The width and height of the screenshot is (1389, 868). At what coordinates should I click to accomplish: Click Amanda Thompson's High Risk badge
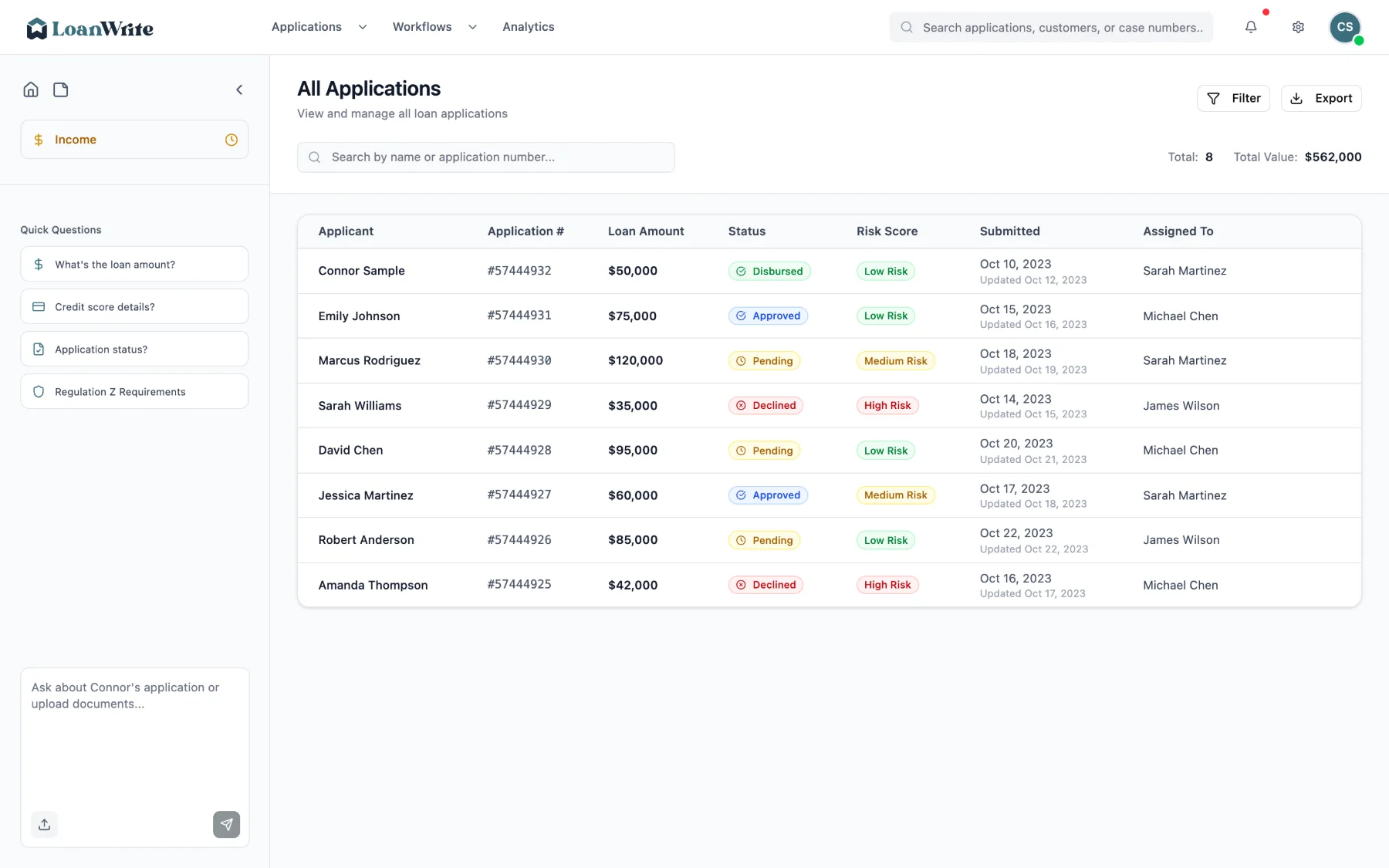point(887,585)
